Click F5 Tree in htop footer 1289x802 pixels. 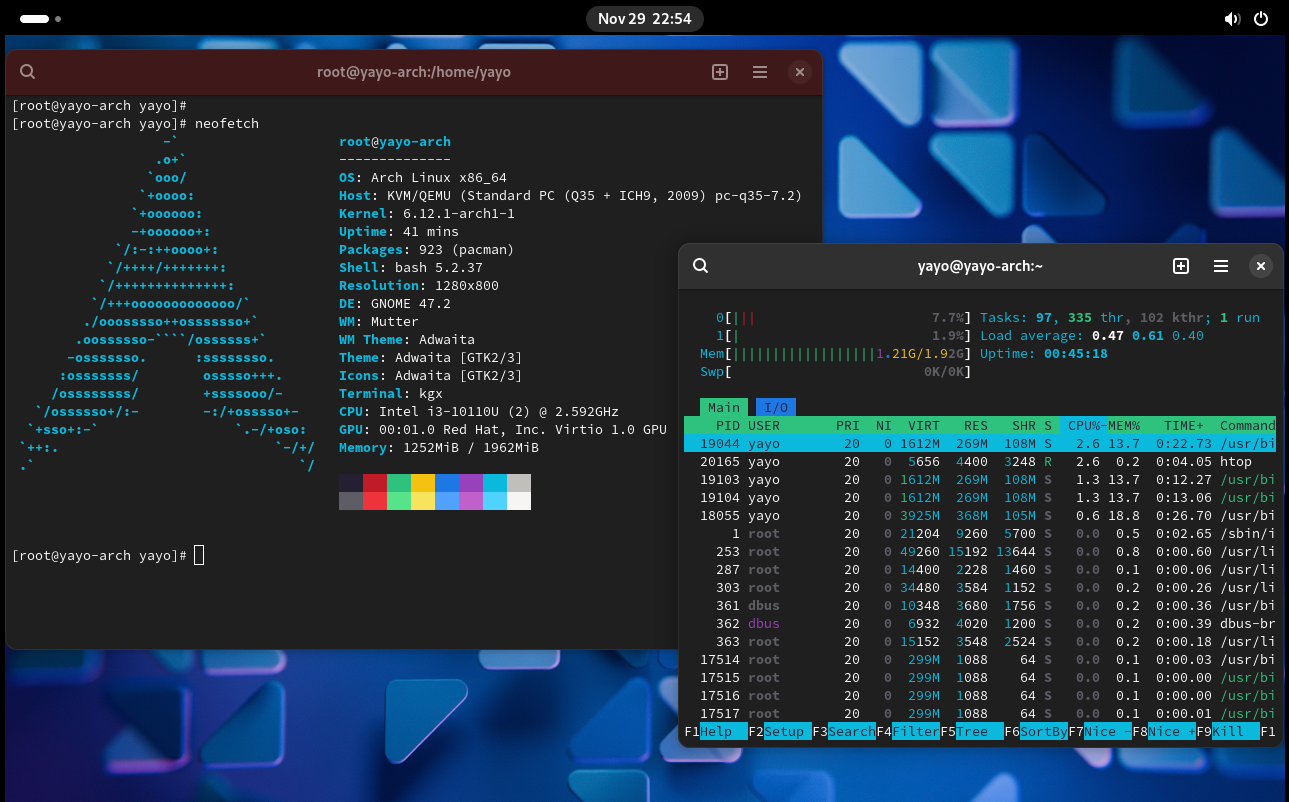pos(972,732)
